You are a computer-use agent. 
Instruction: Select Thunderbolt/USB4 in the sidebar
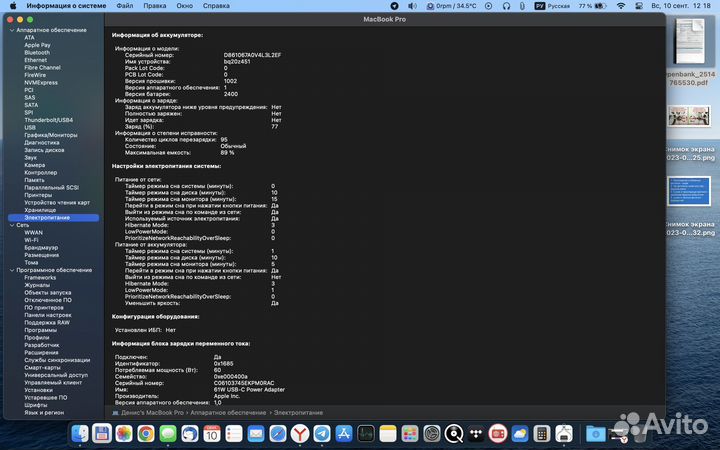49,120
